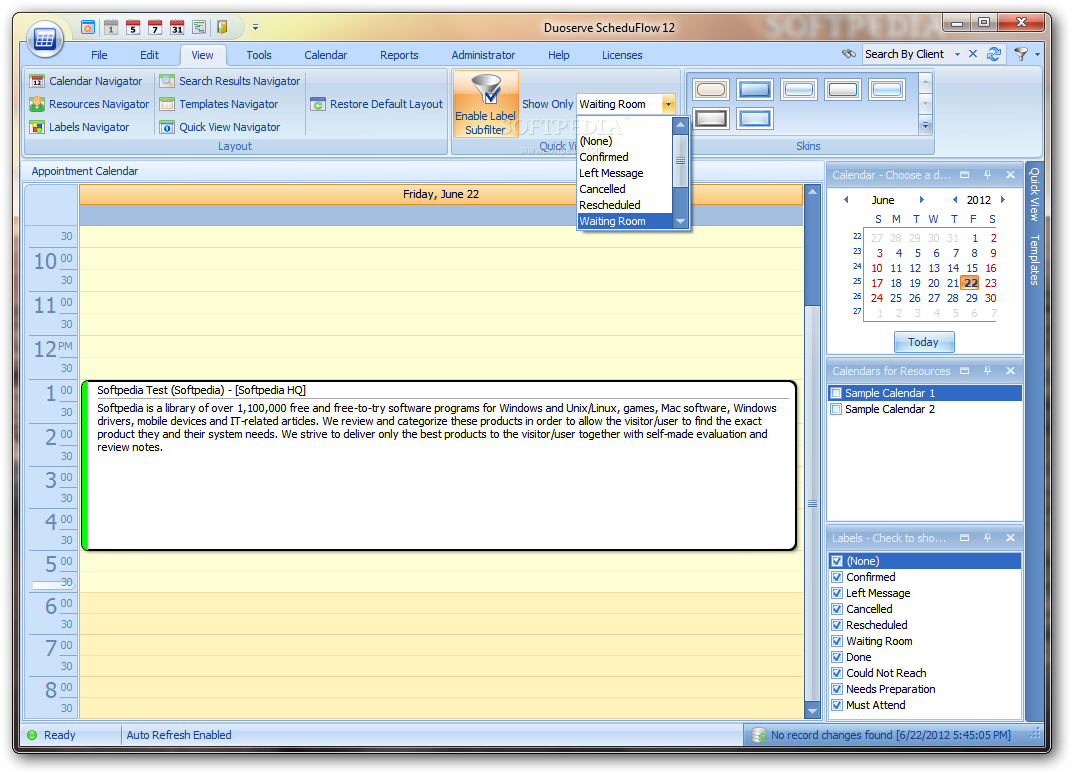Go to next year after 2012

pos(1003,200)
